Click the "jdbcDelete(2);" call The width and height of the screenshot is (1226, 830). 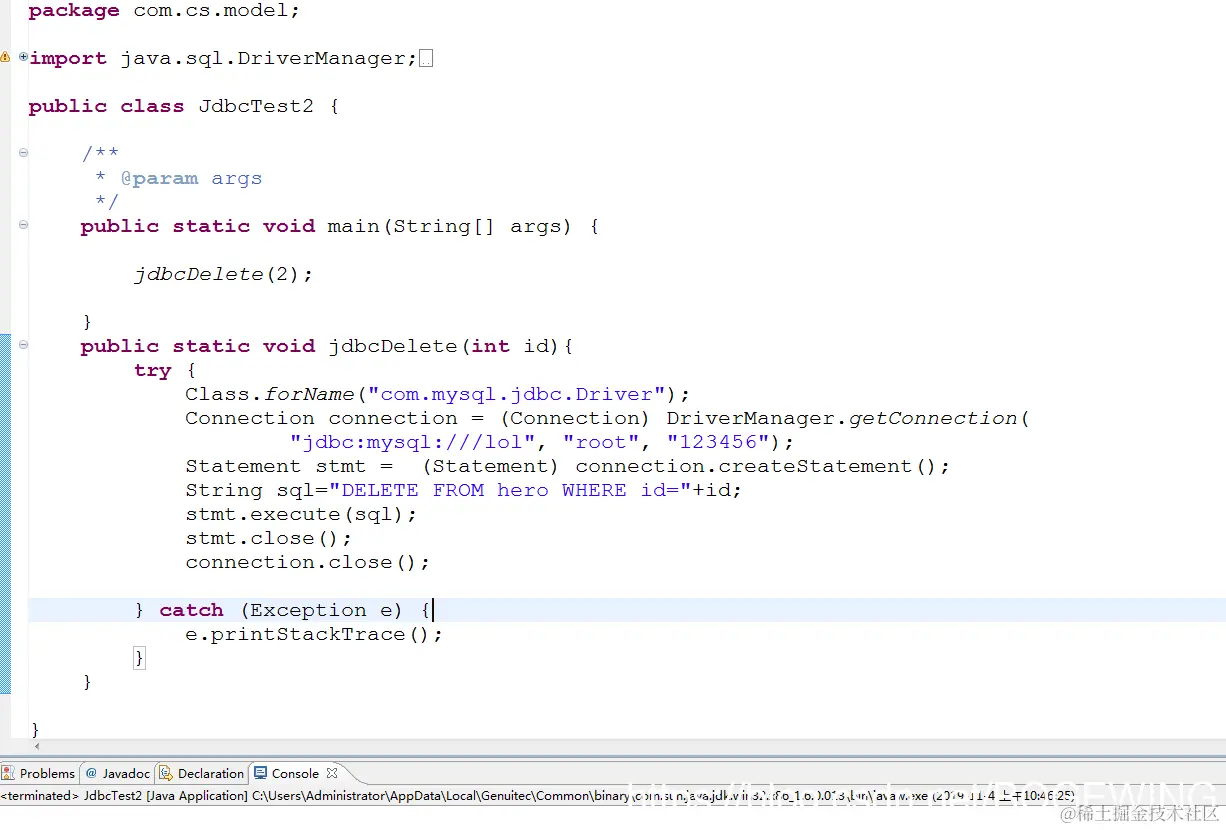click(224, 274)
